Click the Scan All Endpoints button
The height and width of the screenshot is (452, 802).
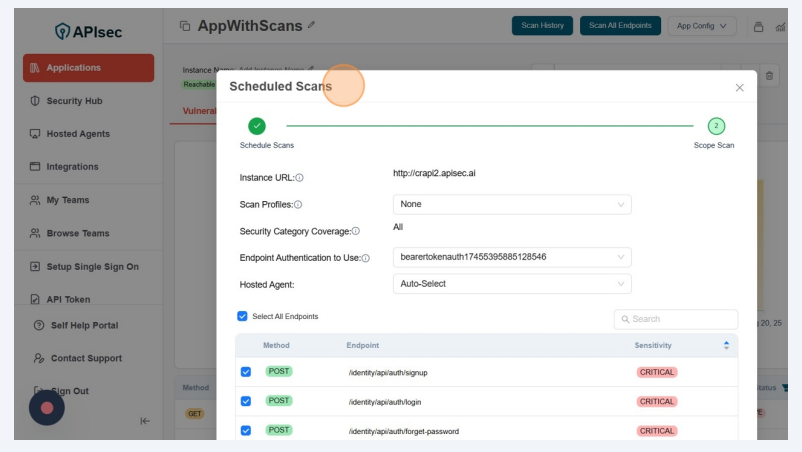click(619, 25)
